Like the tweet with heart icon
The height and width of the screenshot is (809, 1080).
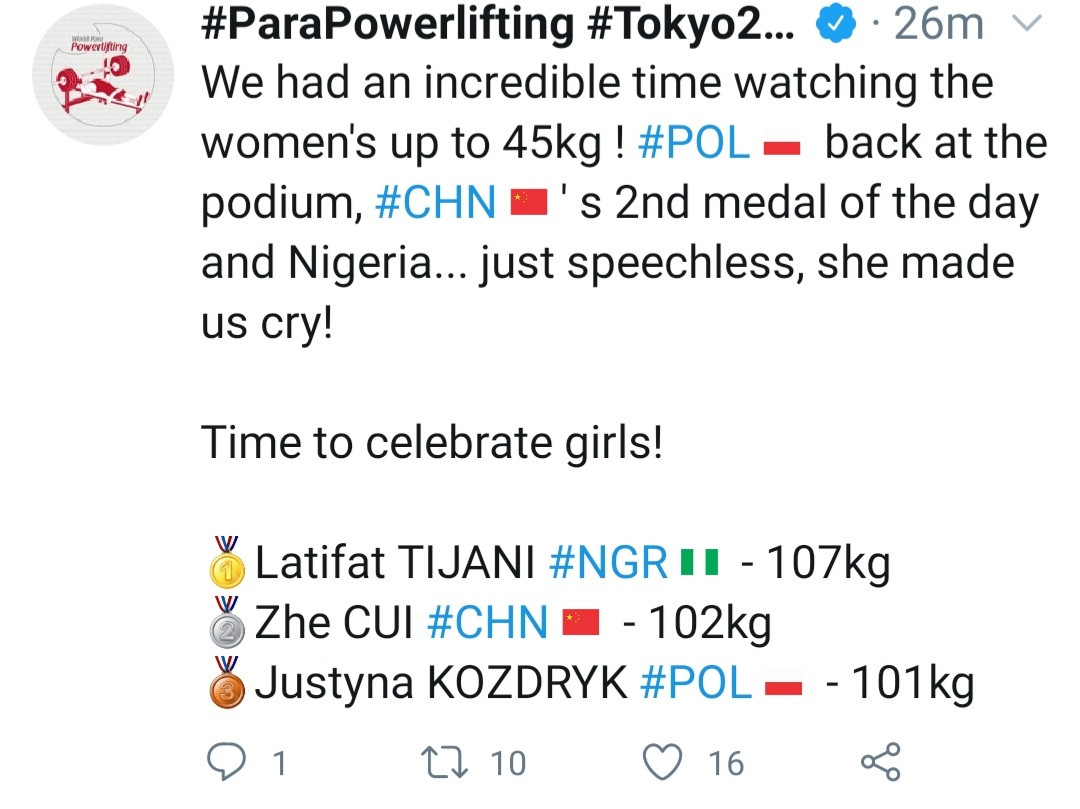663,762
